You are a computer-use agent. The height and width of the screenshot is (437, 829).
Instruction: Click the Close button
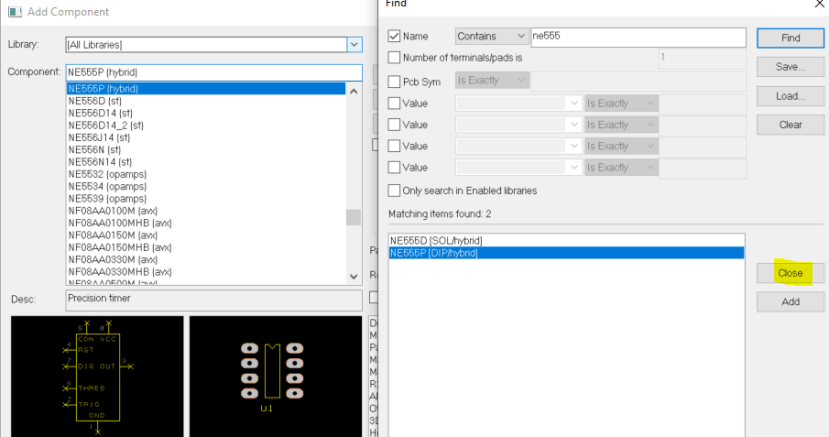coord(790,273)
